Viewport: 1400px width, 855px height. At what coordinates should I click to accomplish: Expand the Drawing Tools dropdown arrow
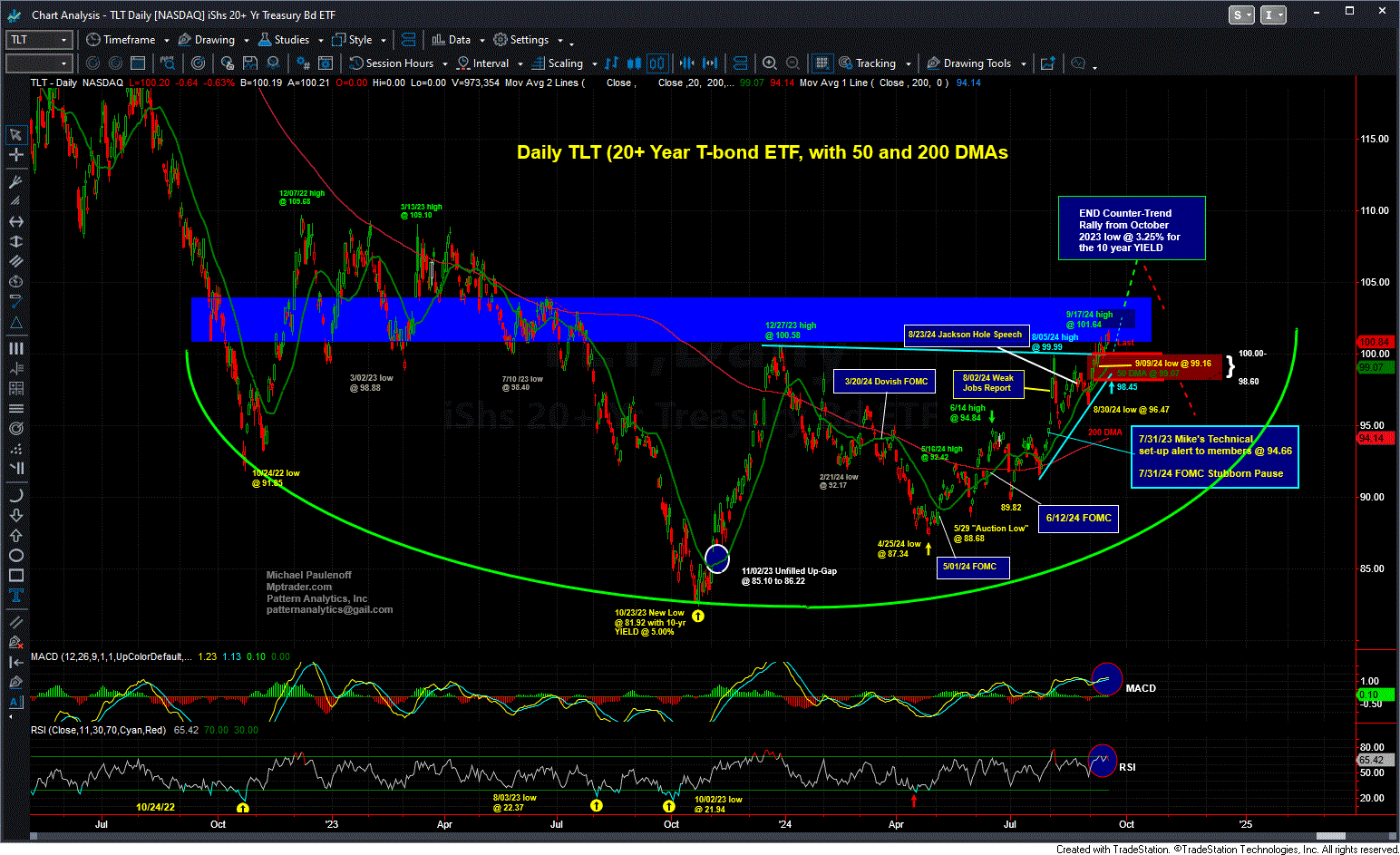(x=1023, y=64)
